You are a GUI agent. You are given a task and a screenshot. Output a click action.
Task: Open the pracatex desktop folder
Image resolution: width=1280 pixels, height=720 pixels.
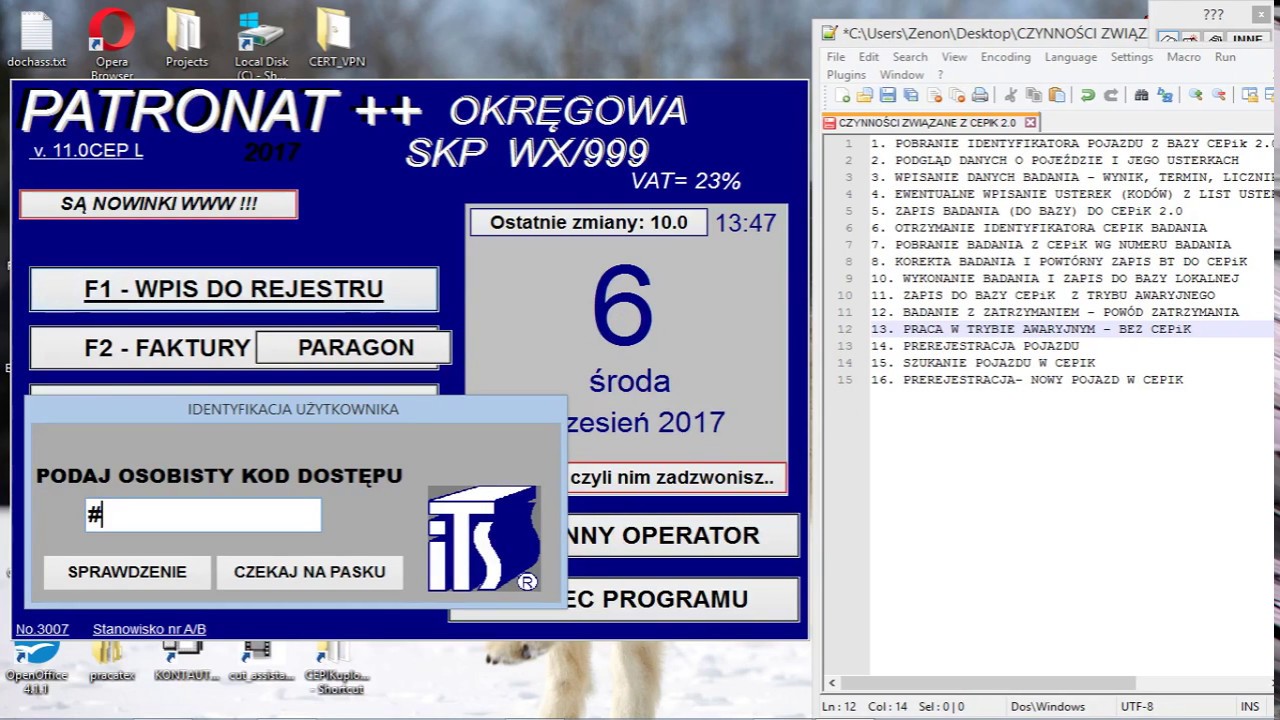point(111,662)
